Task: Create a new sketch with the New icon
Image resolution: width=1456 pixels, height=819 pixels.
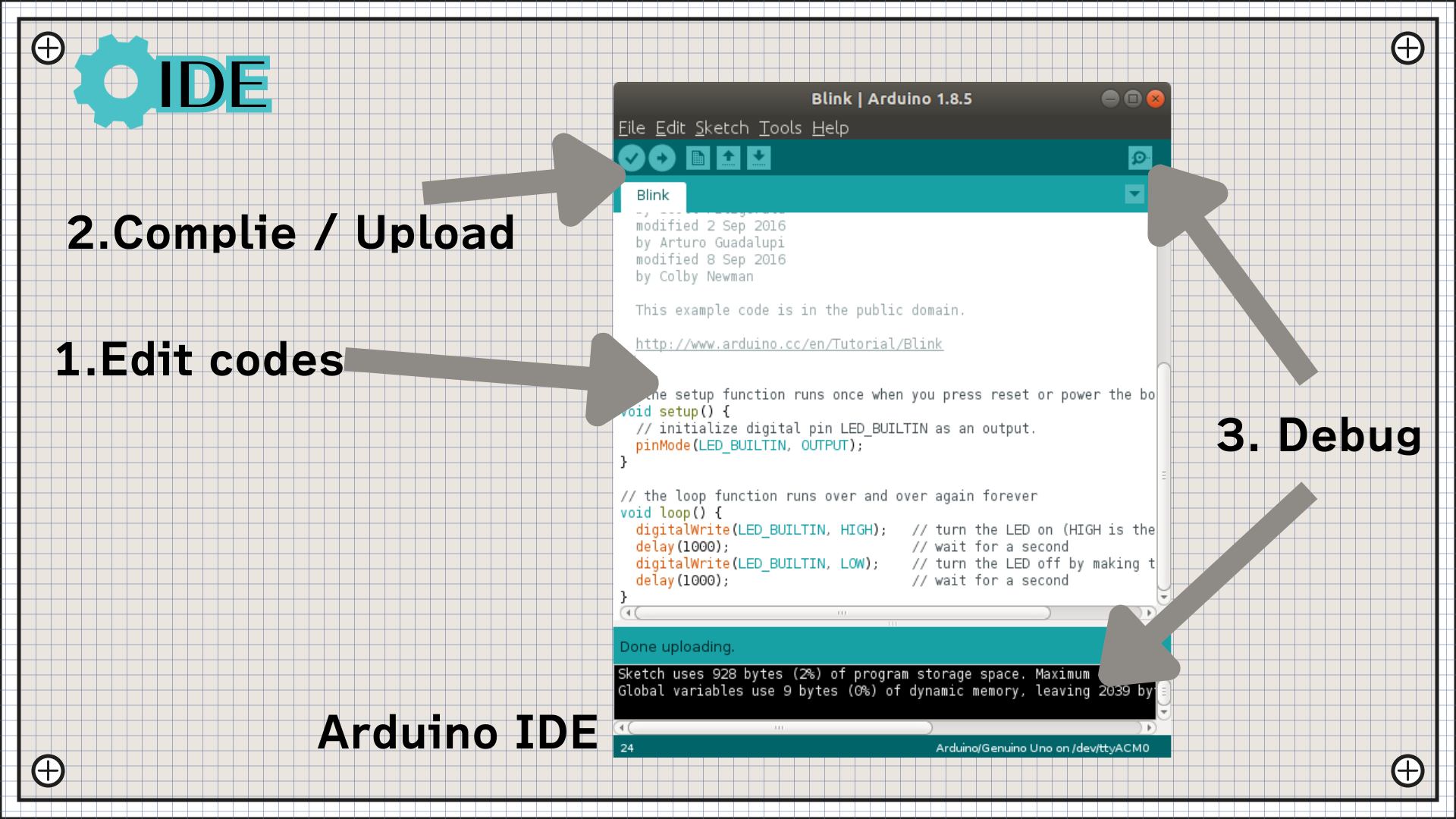Action: (698, 158)
